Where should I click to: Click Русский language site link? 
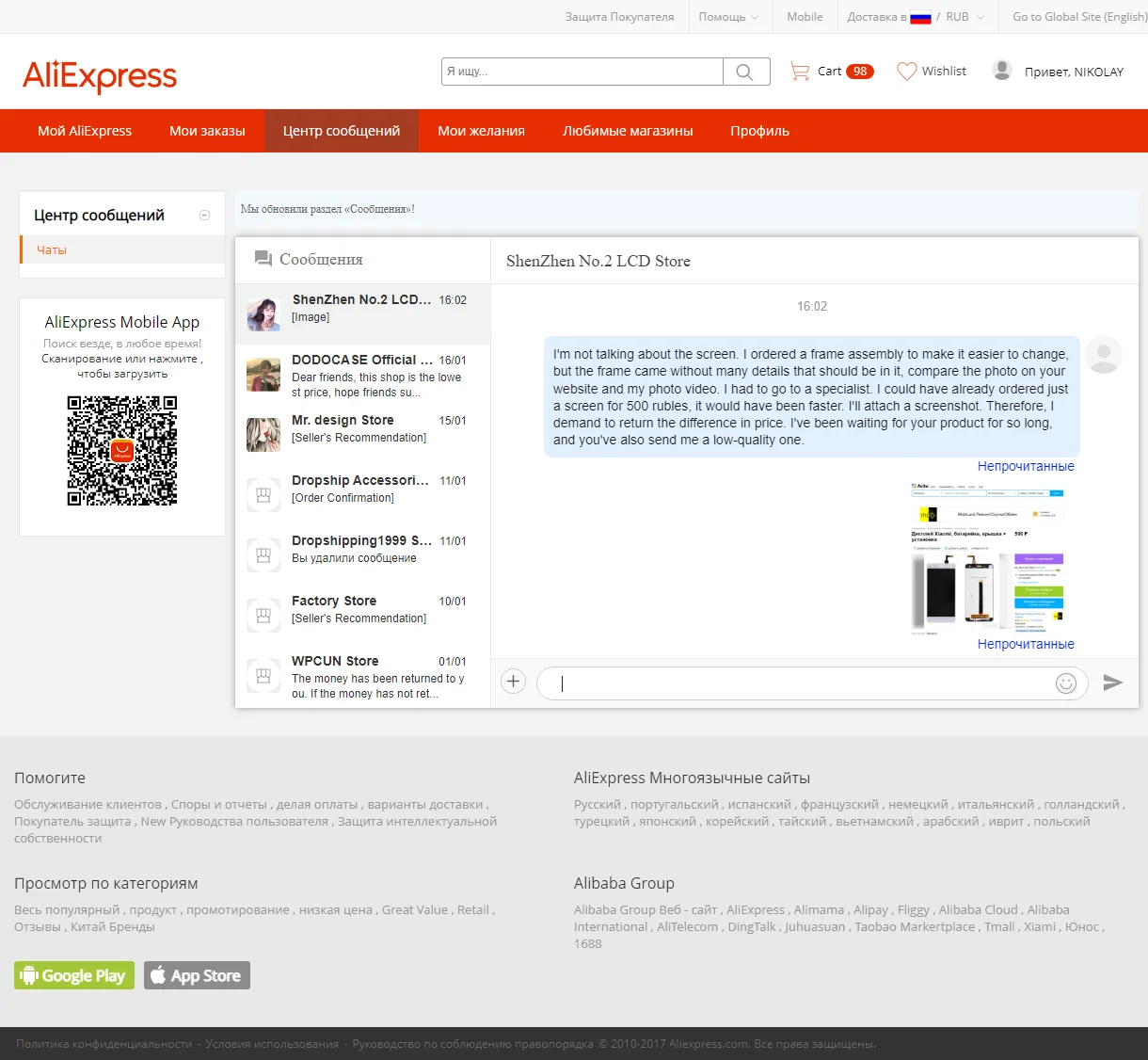(598, 804)
